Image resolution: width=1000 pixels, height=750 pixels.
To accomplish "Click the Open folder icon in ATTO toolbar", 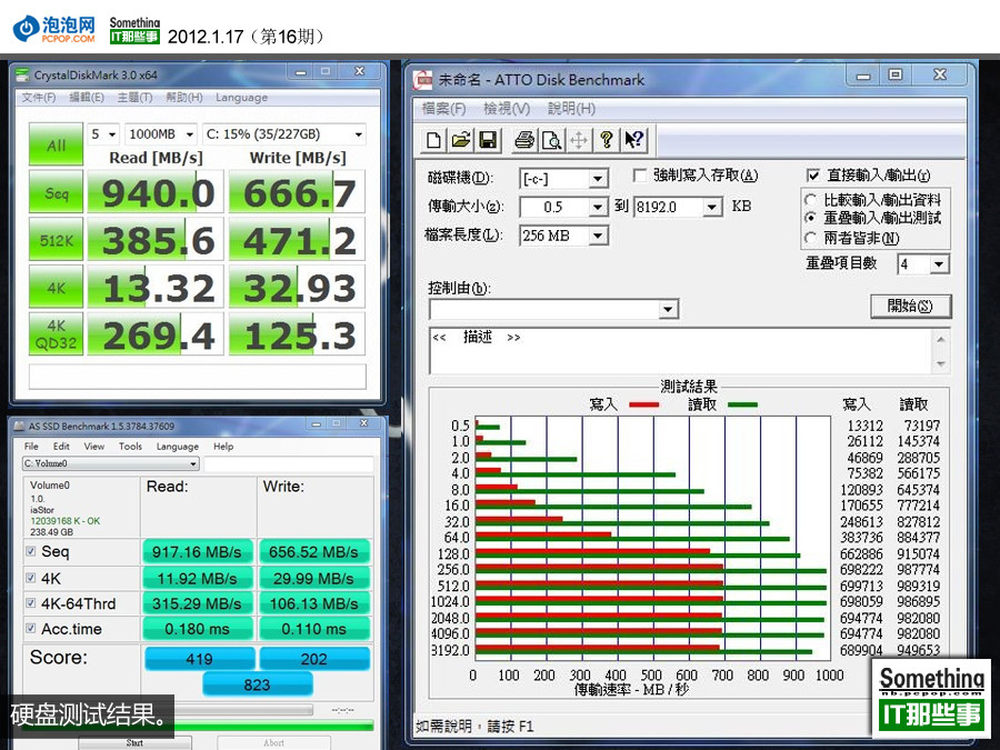I will tap(461, 140).
